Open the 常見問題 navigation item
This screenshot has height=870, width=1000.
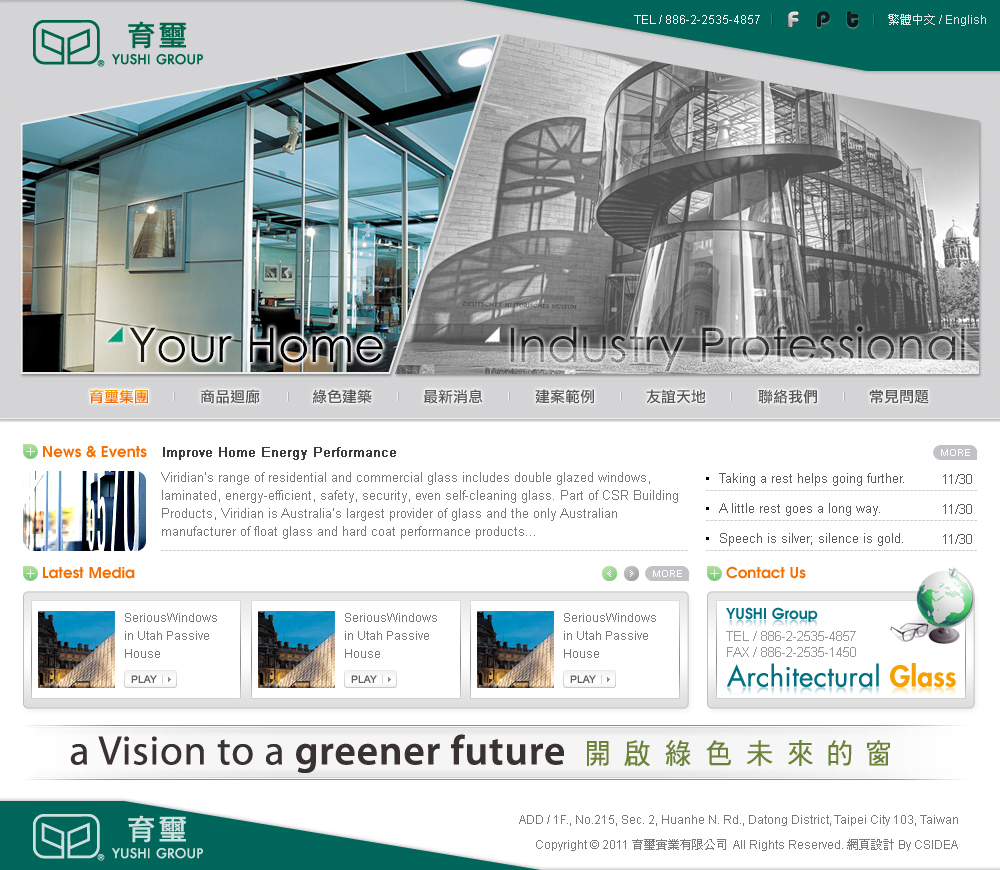[x=899, y=397]
